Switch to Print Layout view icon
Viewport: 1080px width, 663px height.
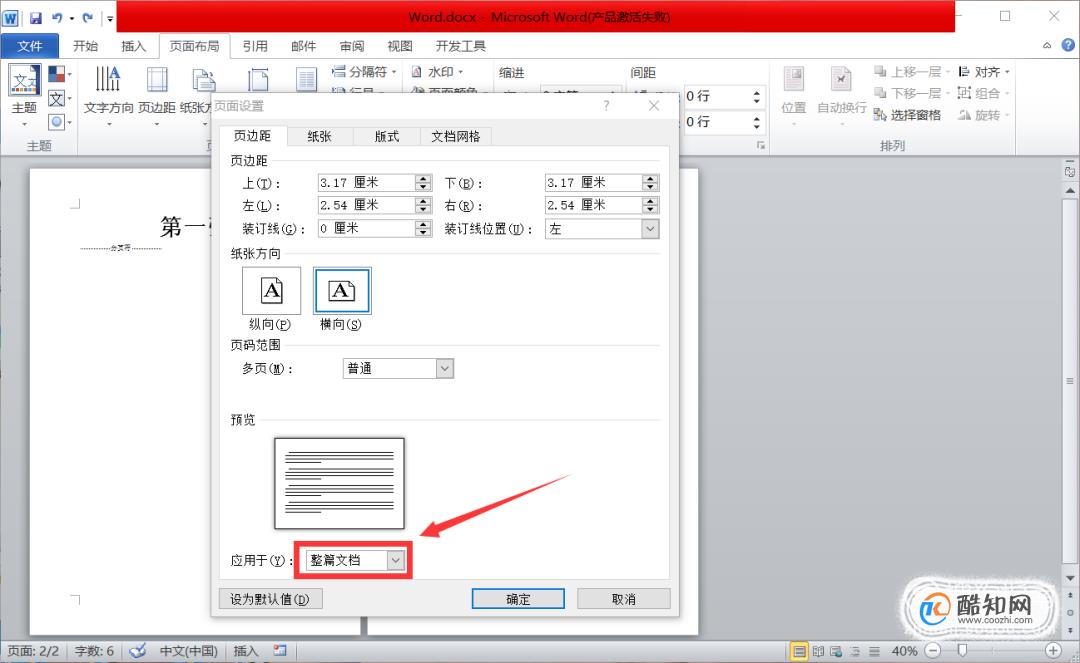(799, 651)
